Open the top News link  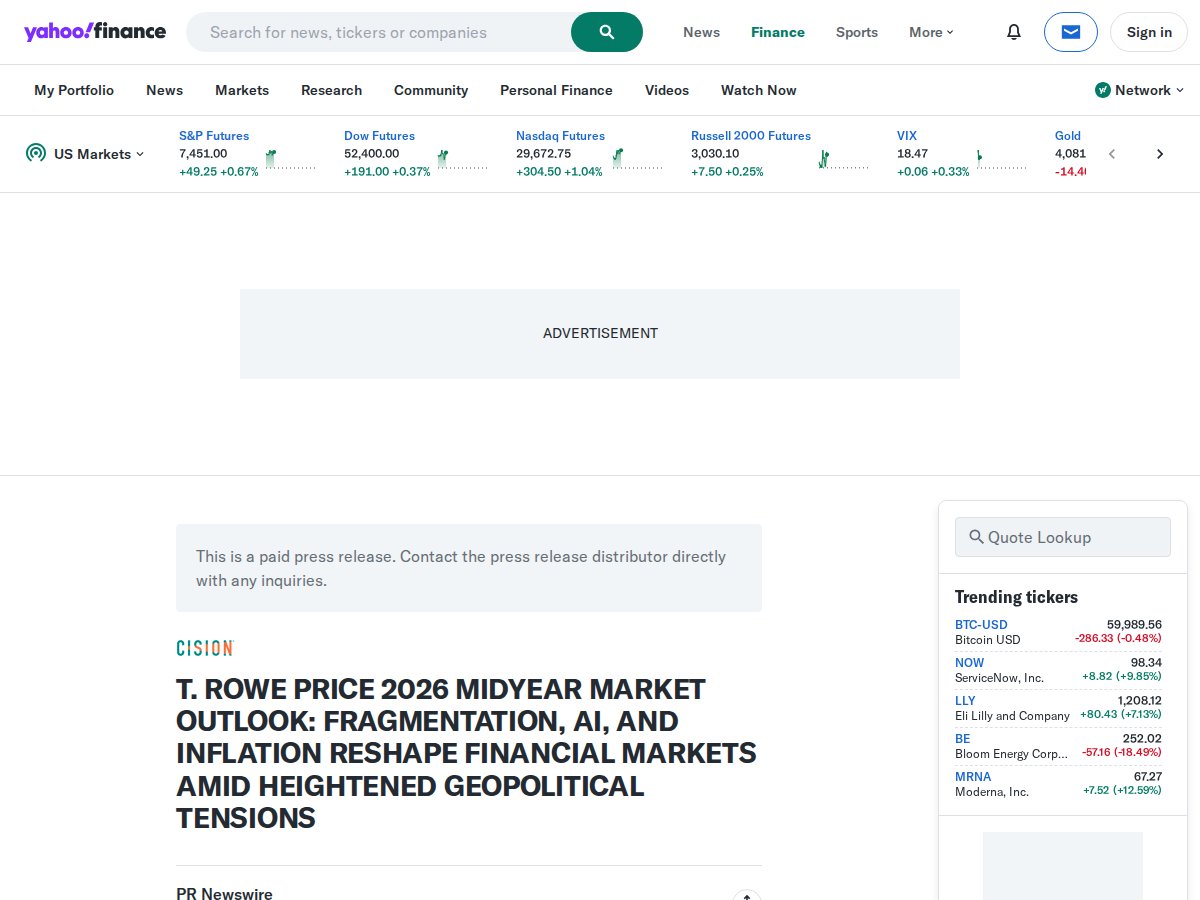[701, 32]
